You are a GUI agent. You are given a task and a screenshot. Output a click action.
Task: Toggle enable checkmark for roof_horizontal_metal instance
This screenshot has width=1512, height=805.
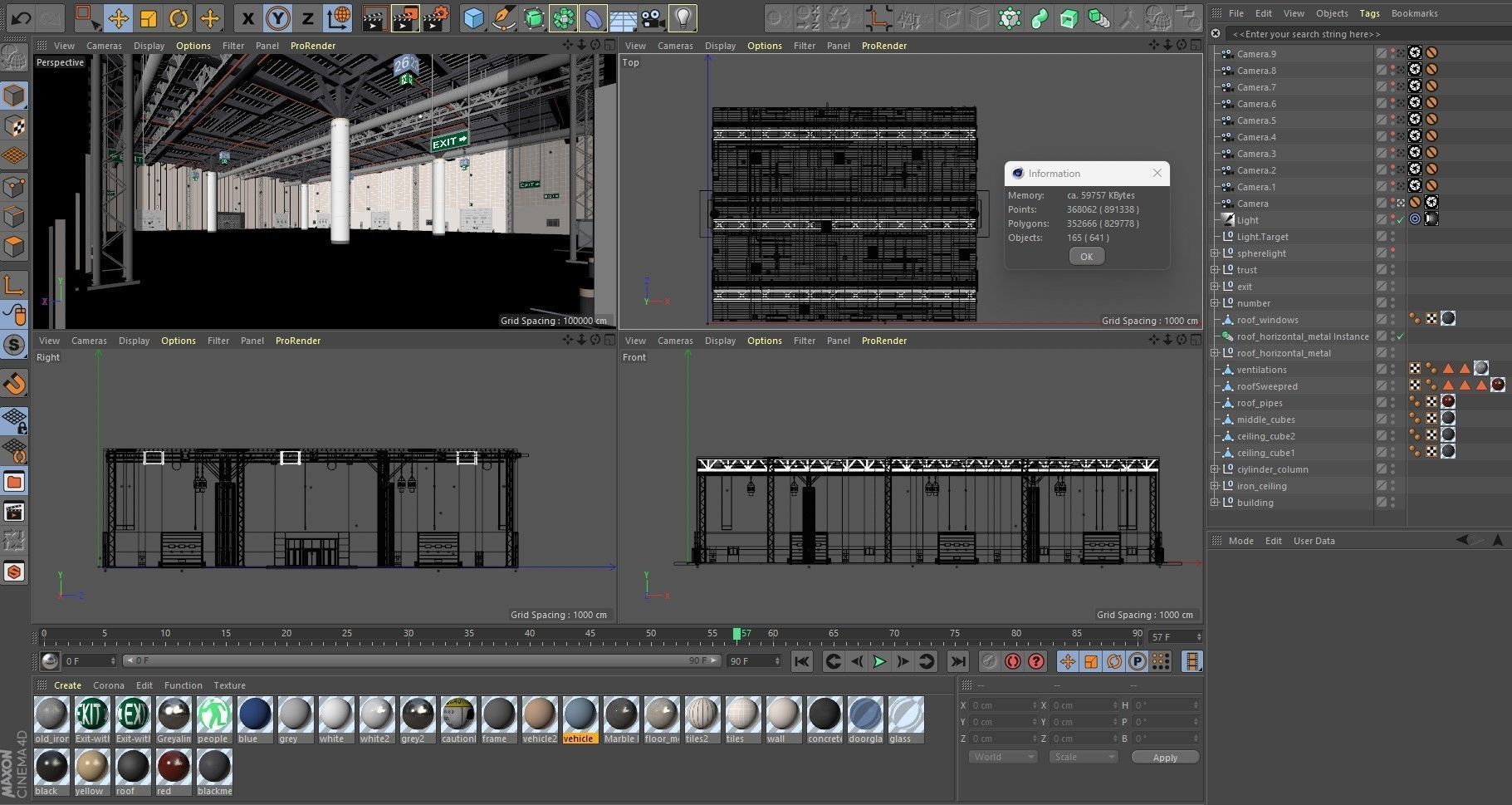coord(1401,336)
